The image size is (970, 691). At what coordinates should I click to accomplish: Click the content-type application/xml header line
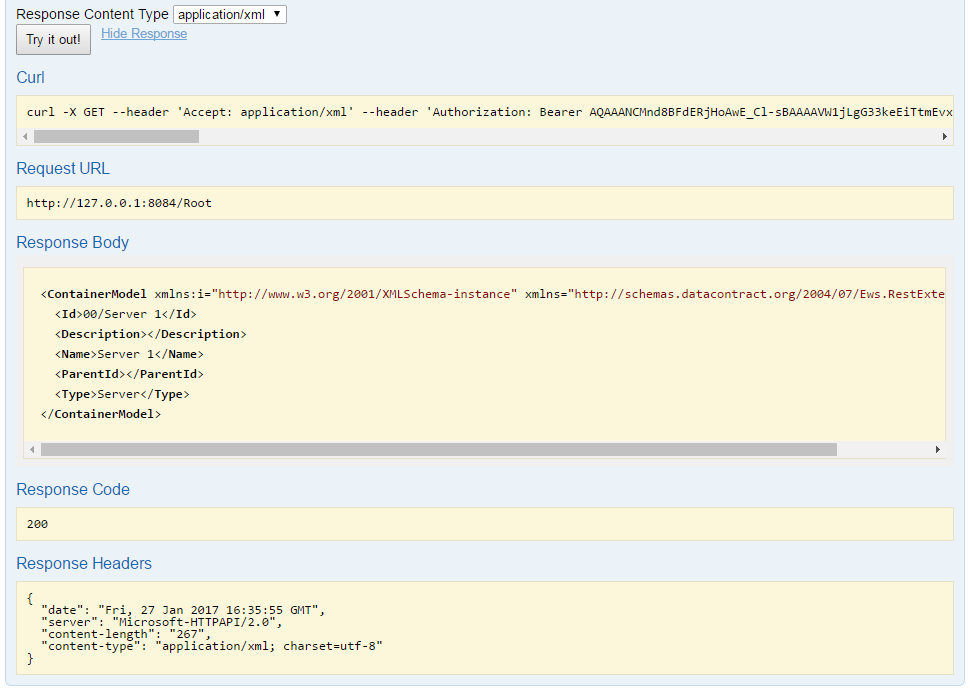(212, 646)
